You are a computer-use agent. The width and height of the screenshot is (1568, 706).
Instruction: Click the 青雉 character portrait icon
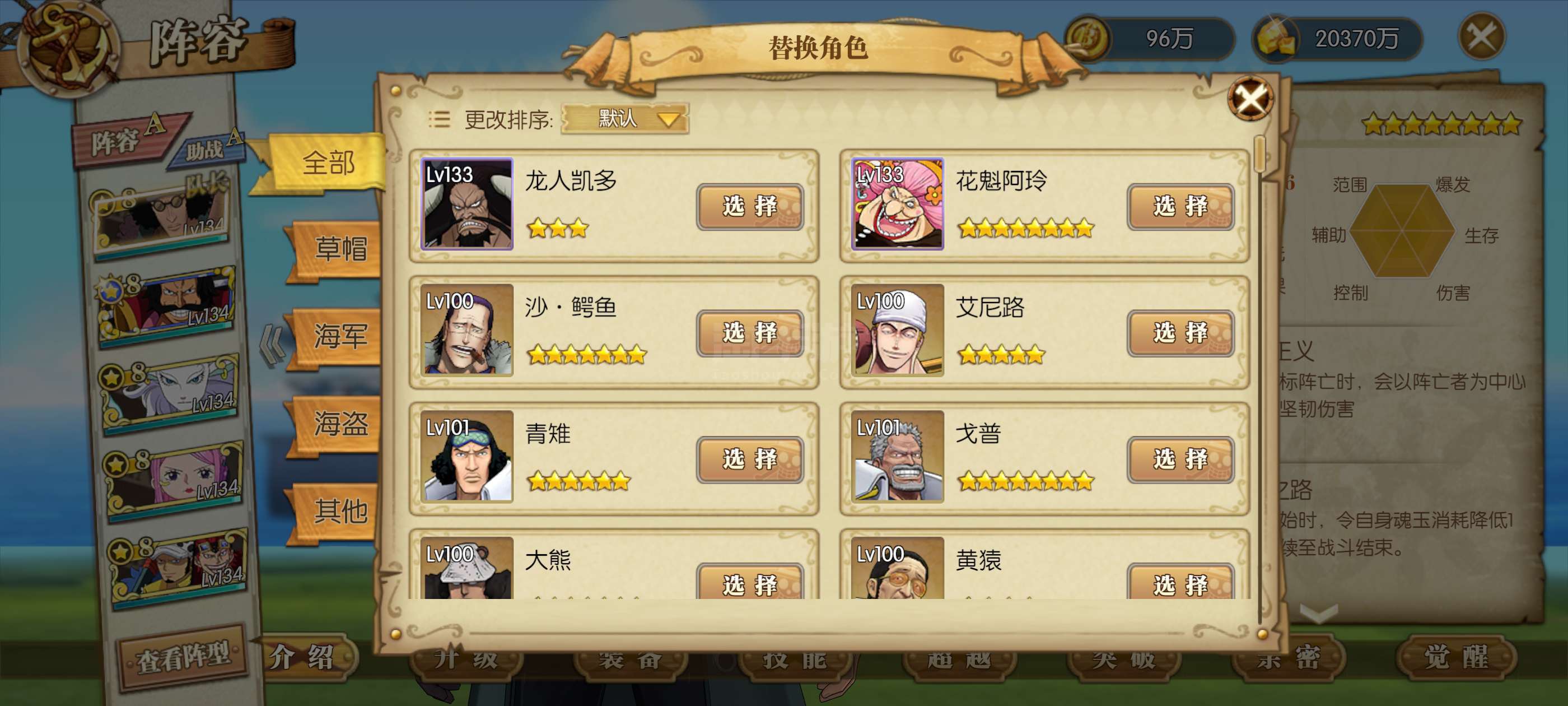(467, 456)
